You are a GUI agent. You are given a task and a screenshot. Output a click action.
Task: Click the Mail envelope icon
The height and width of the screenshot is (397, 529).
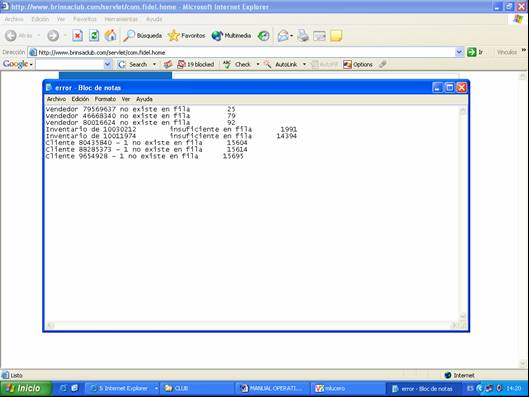(283, 35)
